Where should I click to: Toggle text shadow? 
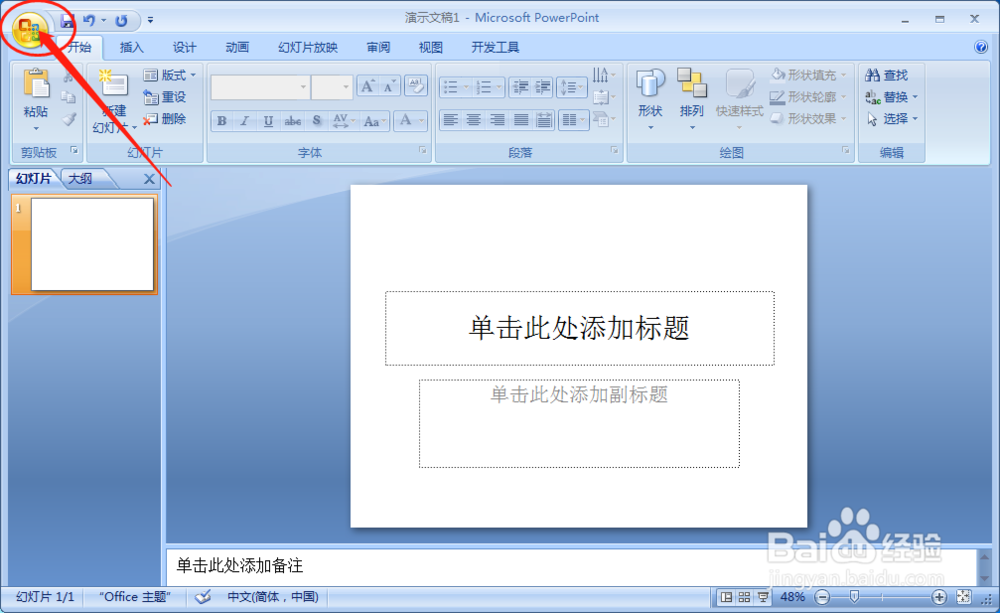click(316, 121)
